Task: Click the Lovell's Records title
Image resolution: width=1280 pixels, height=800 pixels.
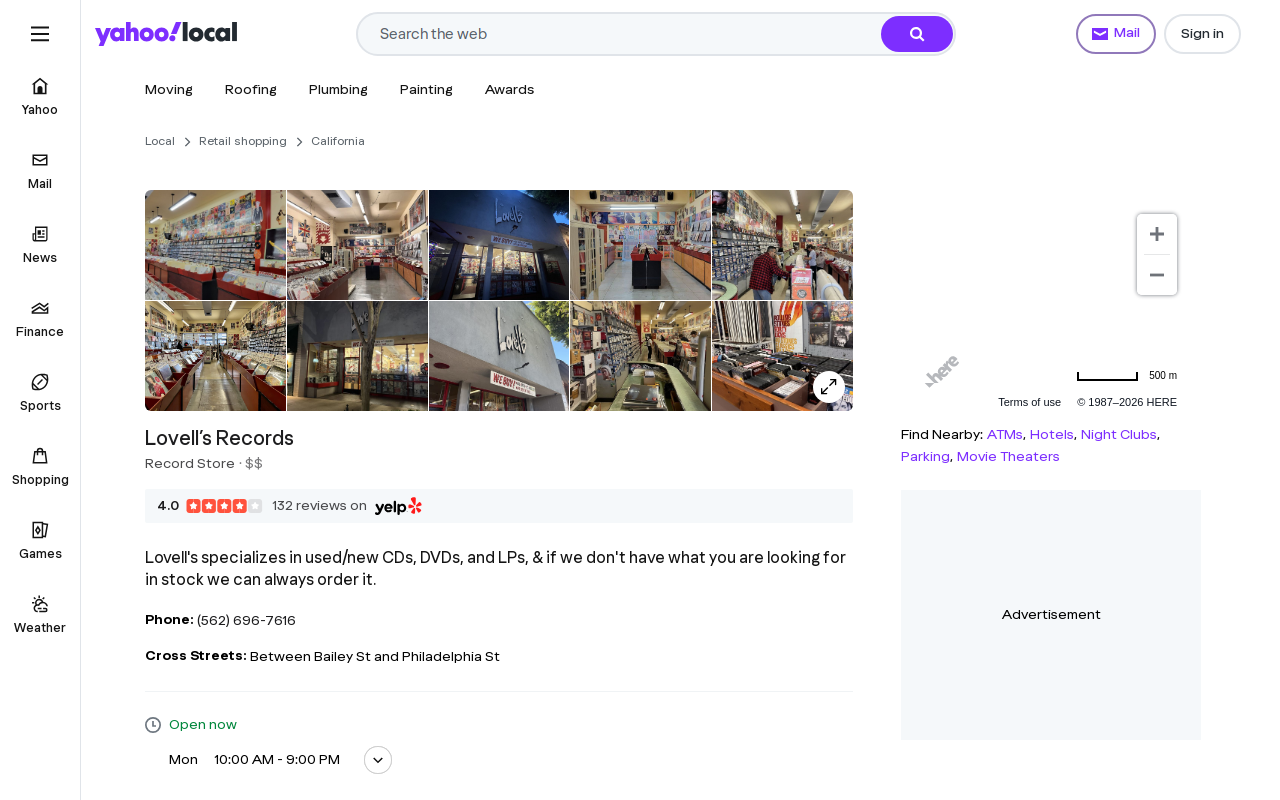Action: coord(219,438)
